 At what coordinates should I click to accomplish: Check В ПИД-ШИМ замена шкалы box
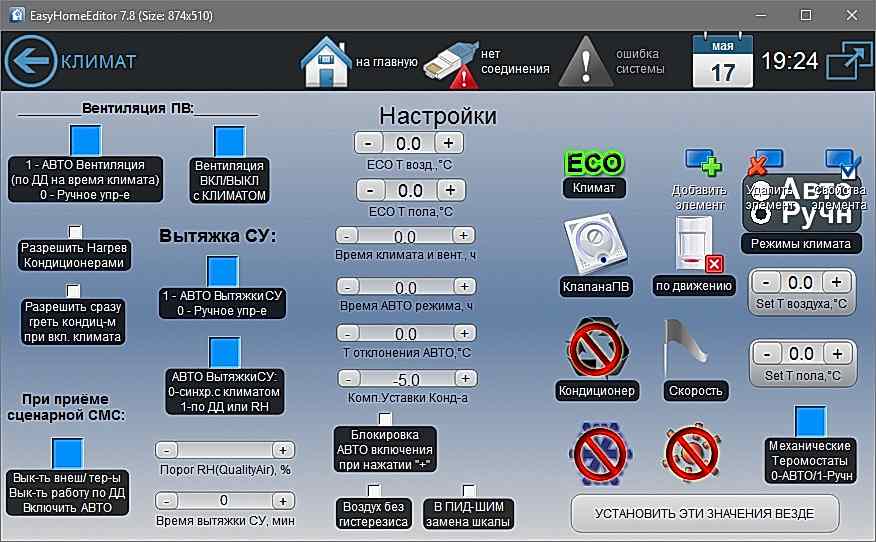(x=469, y=491)
